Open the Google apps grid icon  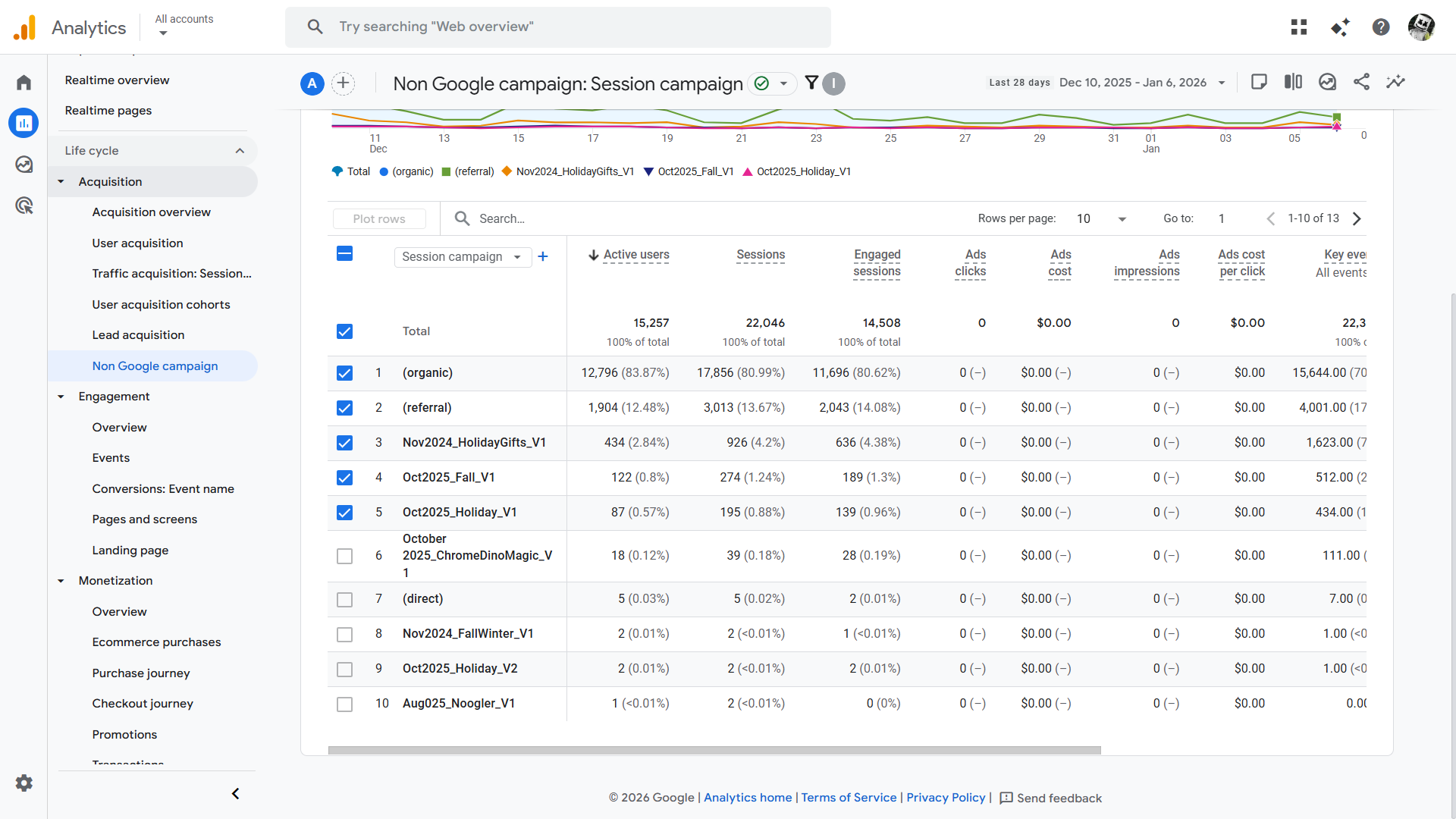1299,27
